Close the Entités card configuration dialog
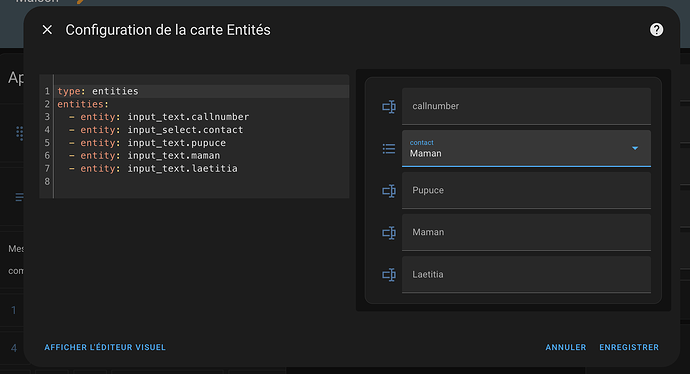The height and width of the screenshot is (374, 690). coord(47,30)
